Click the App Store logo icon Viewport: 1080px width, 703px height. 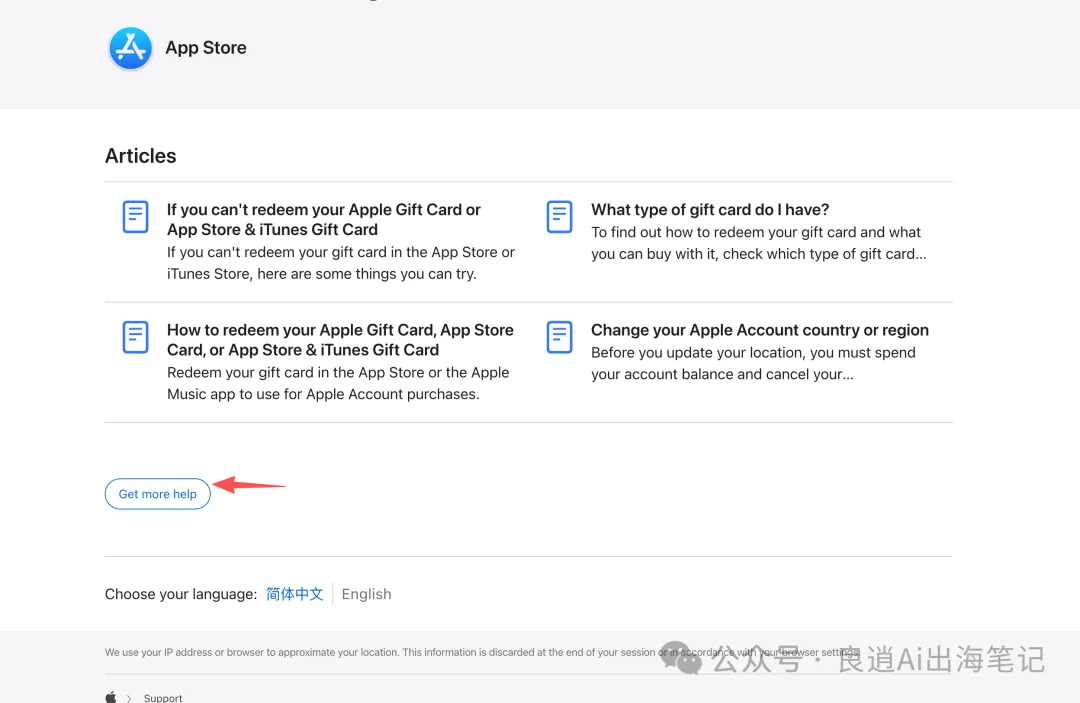point(130,48)
